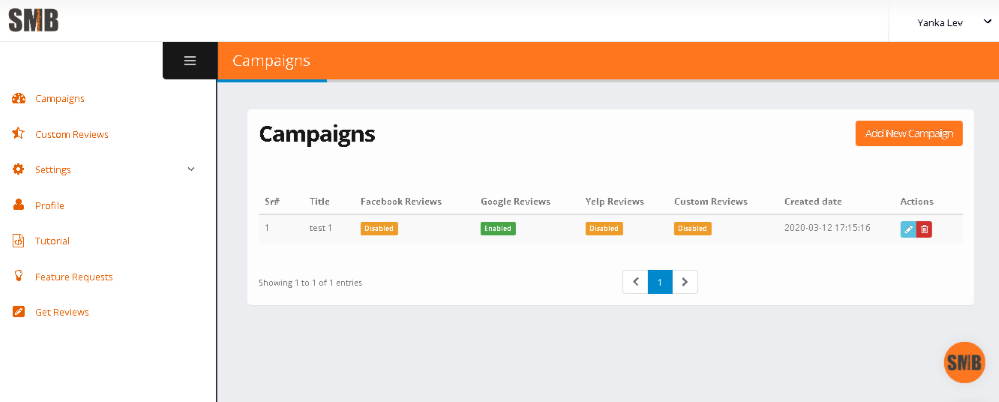Click the Get Reviews pencil icon

point(18,312)
